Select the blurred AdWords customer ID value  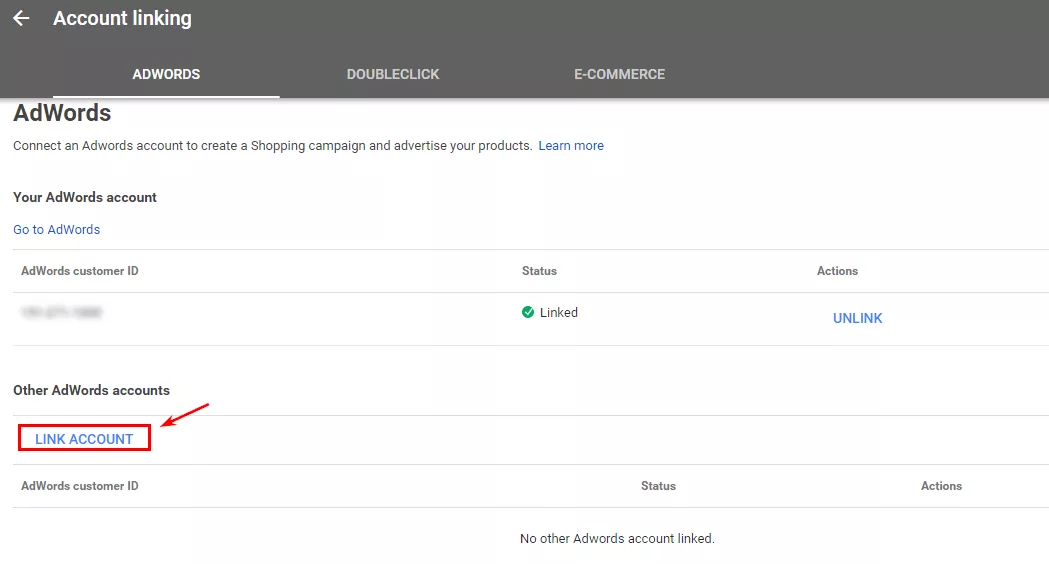coord(61,312)
